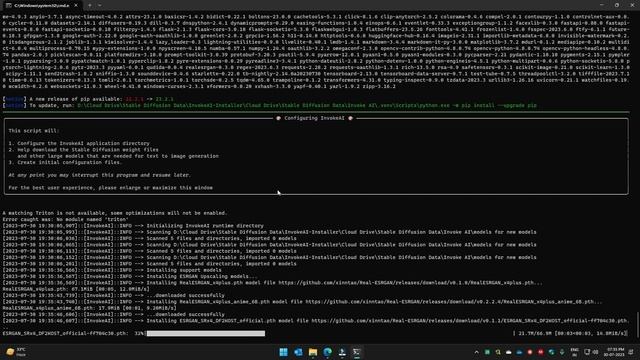This screenshot has height=360, width=640.
Task: Open the ENG language indicator
Action: pyautogui.click(x=574, y=352)
